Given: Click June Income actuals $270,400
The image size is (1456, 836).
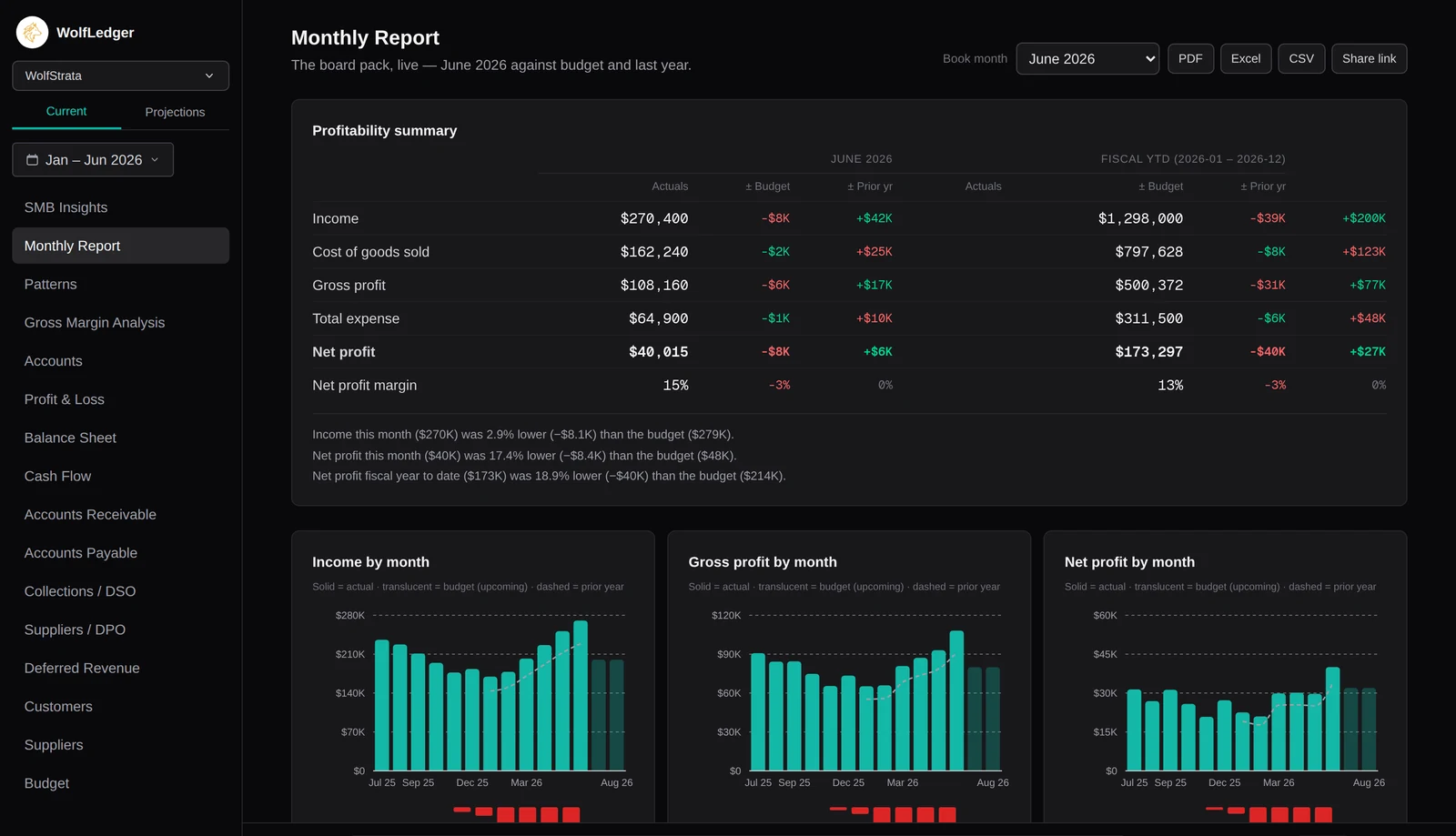Looking at the screenshot, I should (x=654, y=218).
